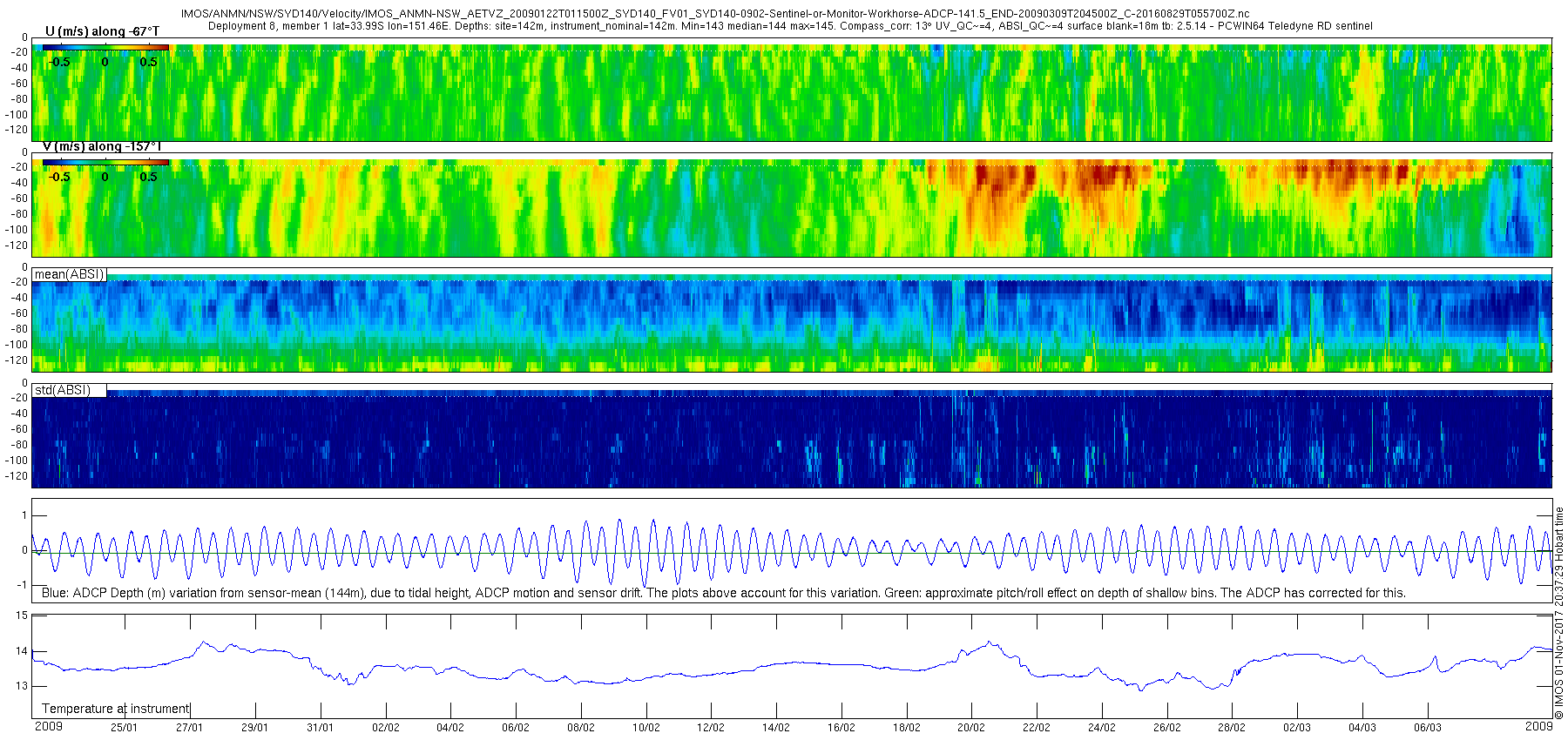Click the file path title line at top
The height and width of the screenshot is (740, 1568).
pos(714,14)
